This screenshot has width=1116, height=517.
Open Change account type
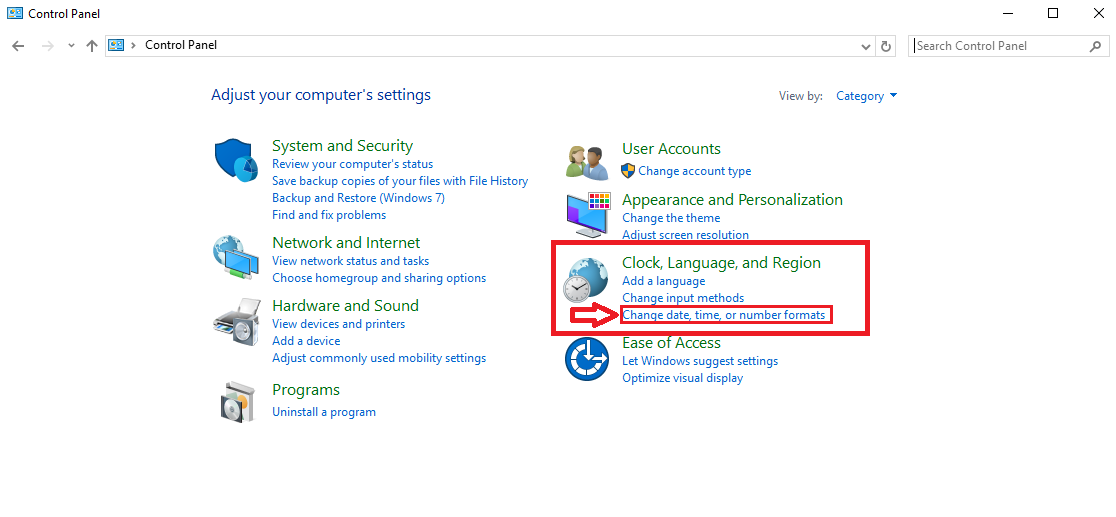coord(695,171)
